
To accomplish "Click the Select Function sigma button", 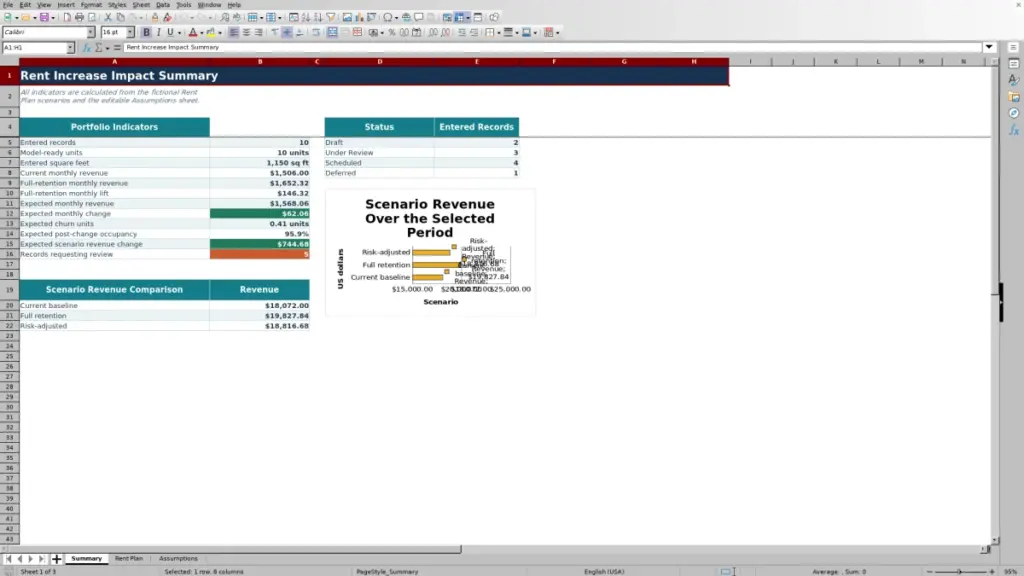I will (99, 48).
